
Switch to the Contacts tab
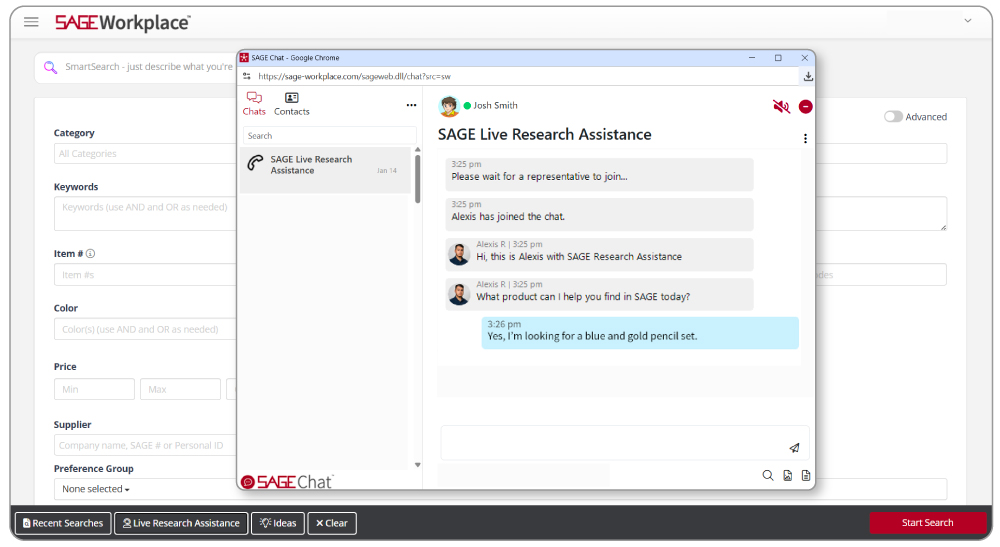pos(291,103)
